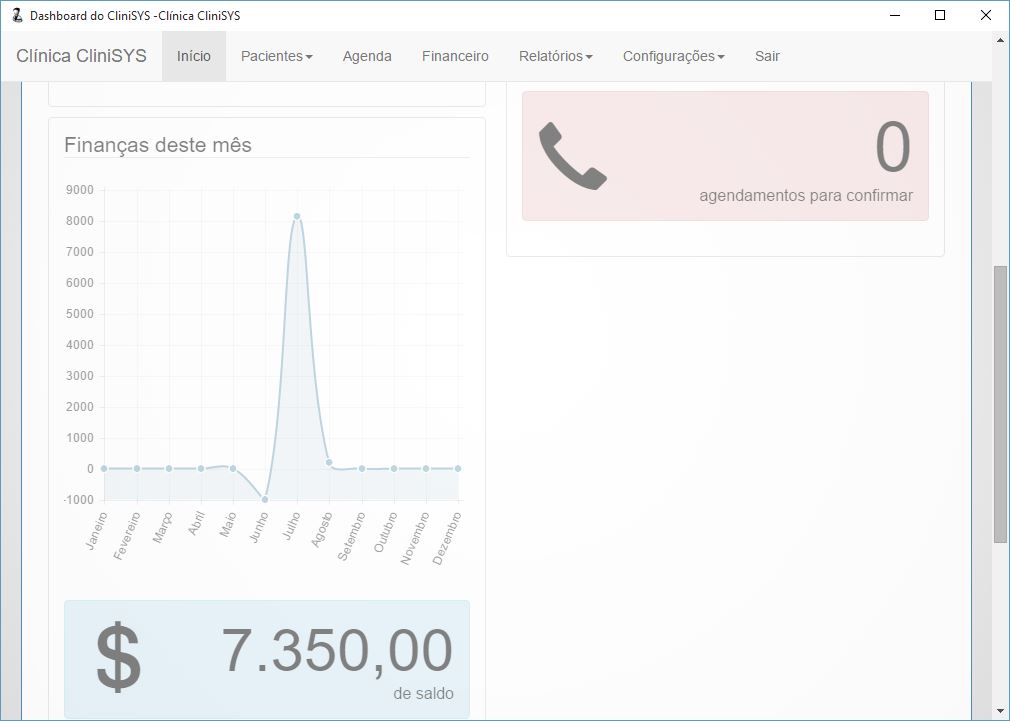Click the CliniSYS app icon in title bar
Image resolution: width=1010 pixels, height=721 pixels.
tap(16, 16)
